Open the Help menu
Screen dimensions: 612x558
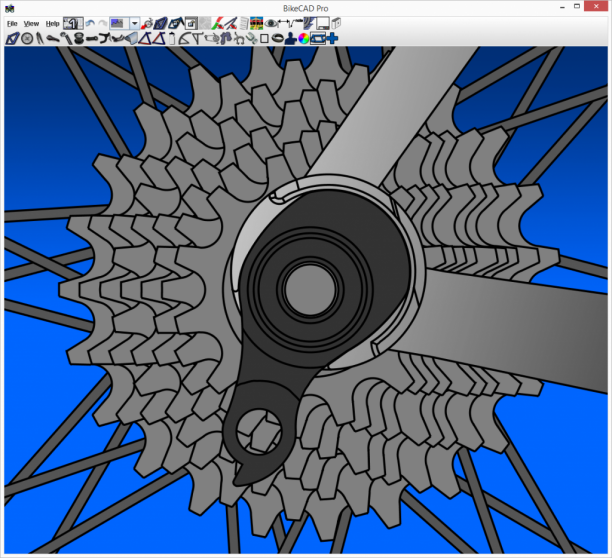click(52, 24)
